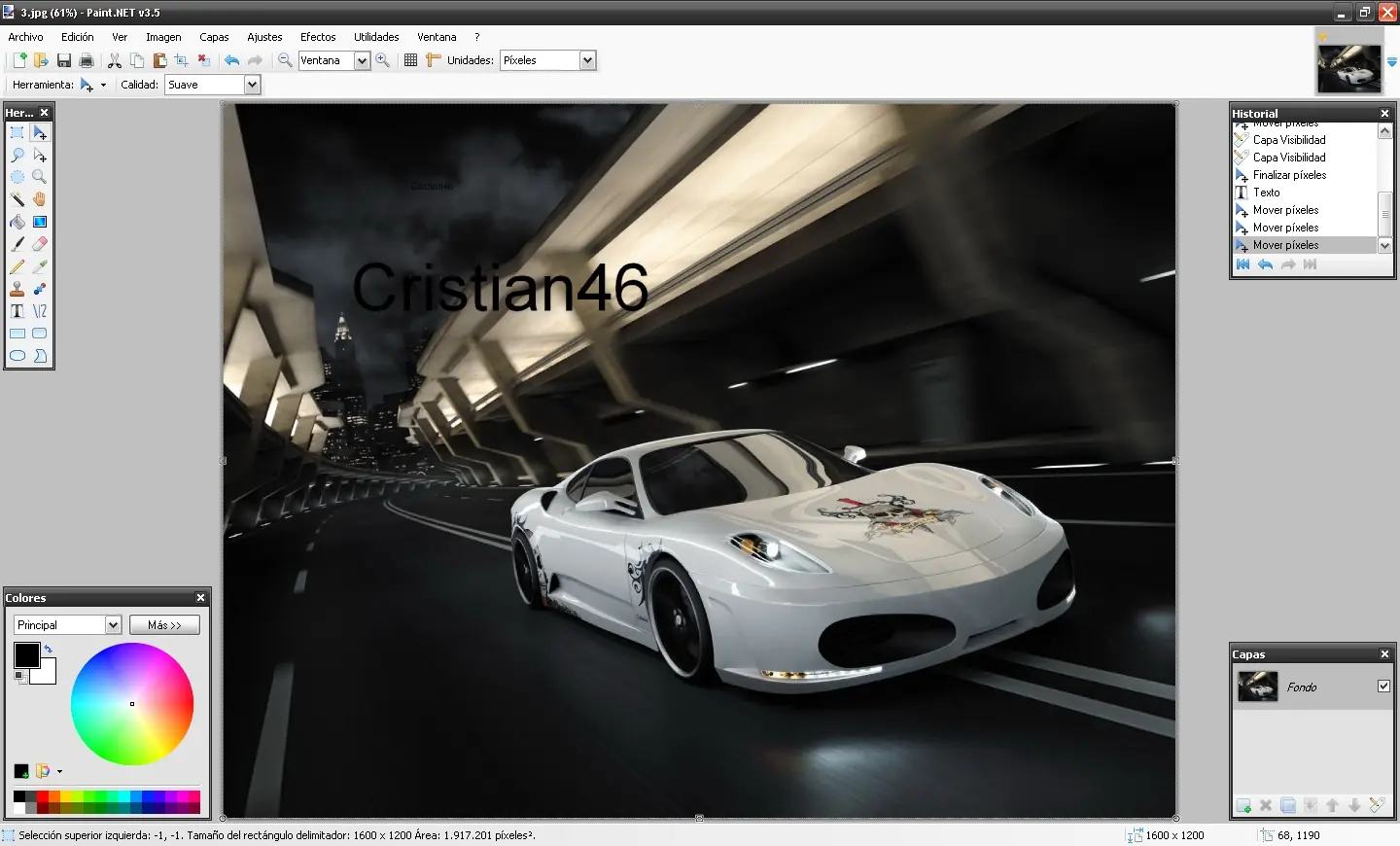Screen dimensions: 1400x846
Task: Click the Crop to Selection icon
Action: tap(181, 60)
